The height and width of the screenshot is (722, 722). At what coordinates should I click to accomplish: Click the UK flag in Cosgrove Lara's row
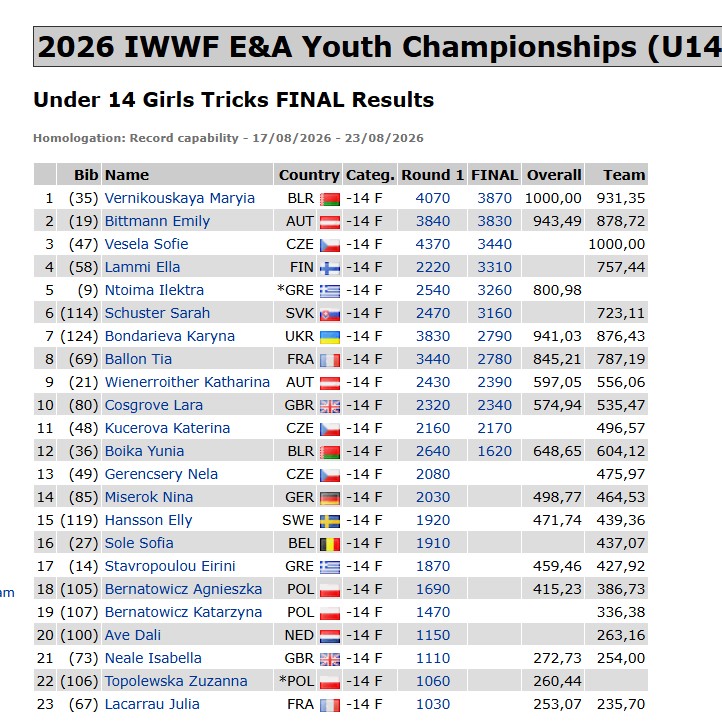click(x=330, y=407)
